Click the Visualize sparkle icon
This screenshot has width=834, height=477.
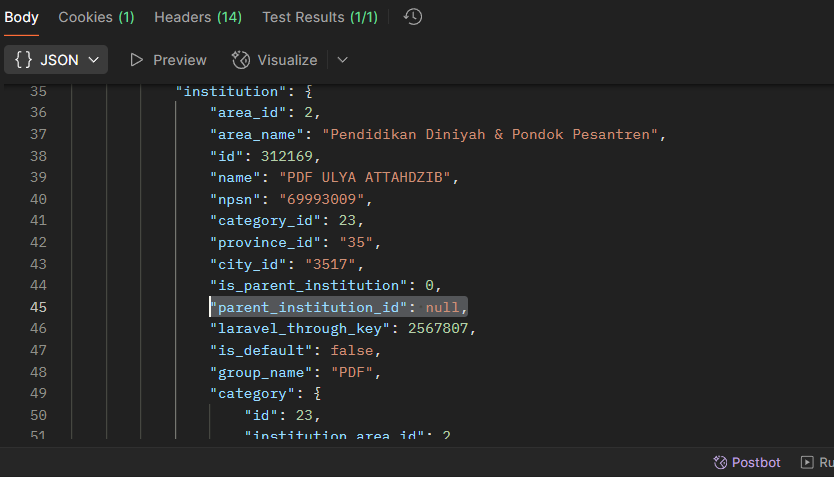pyautogui.click(x=240, y=60)
